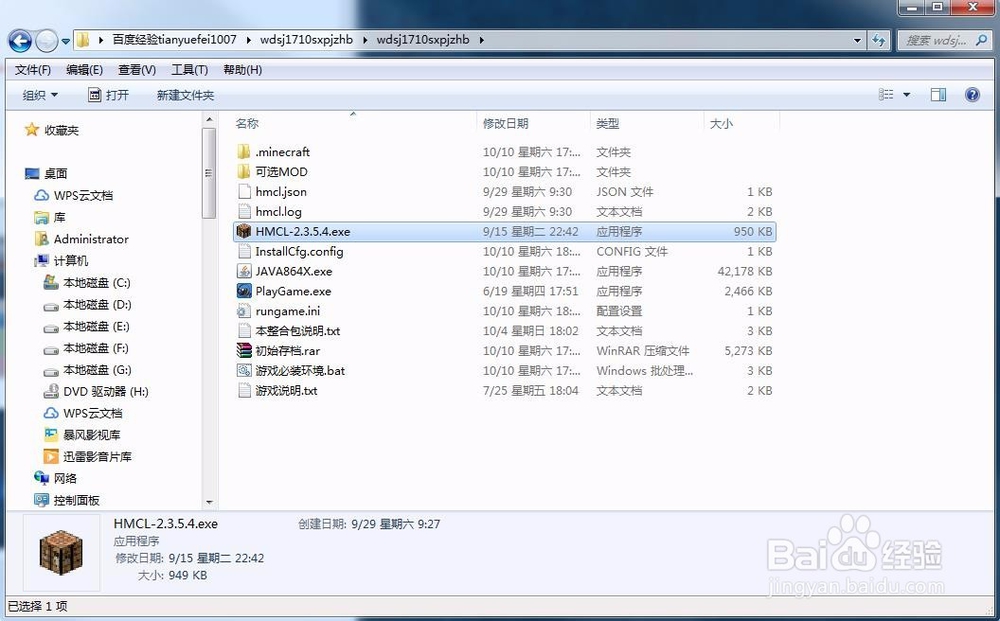Click the search box for wdsj folder

pos(946,40)
